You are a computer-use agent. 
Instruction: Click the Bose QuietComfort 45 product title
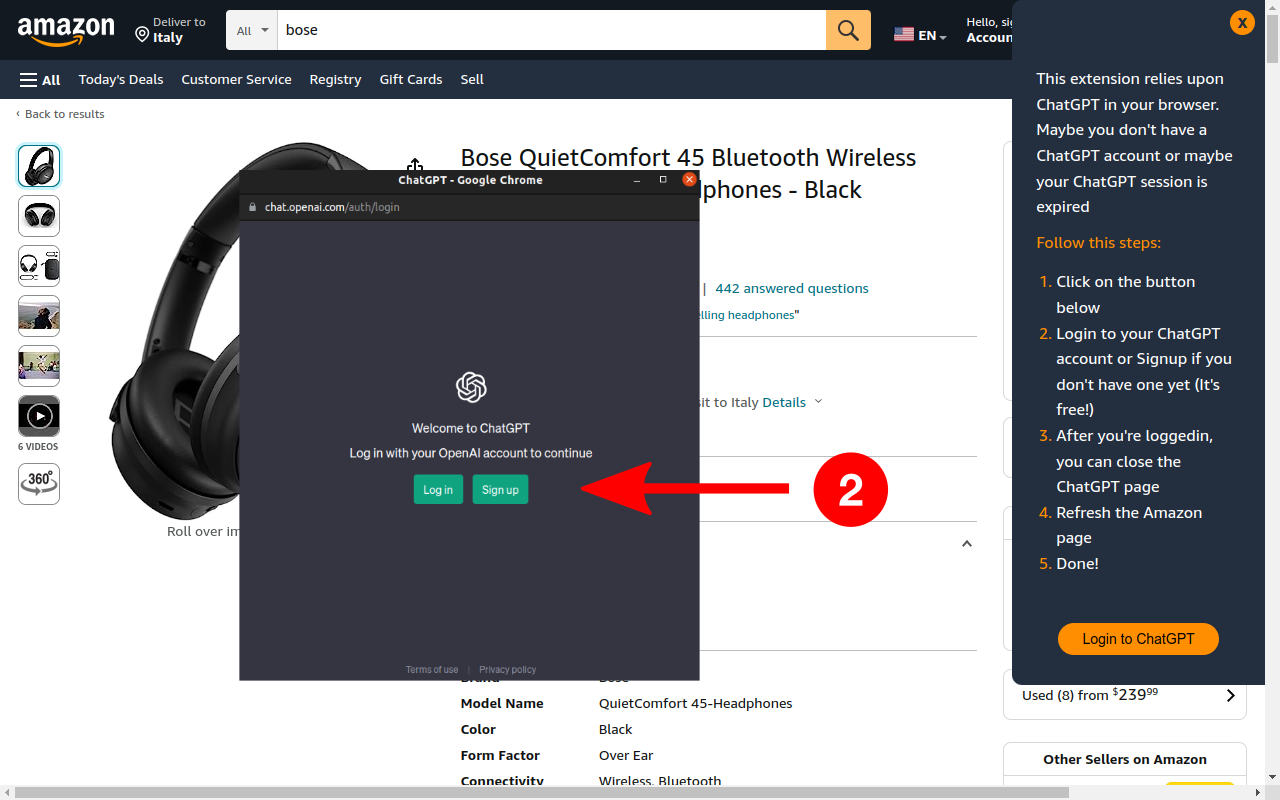[x=689, y=174]
